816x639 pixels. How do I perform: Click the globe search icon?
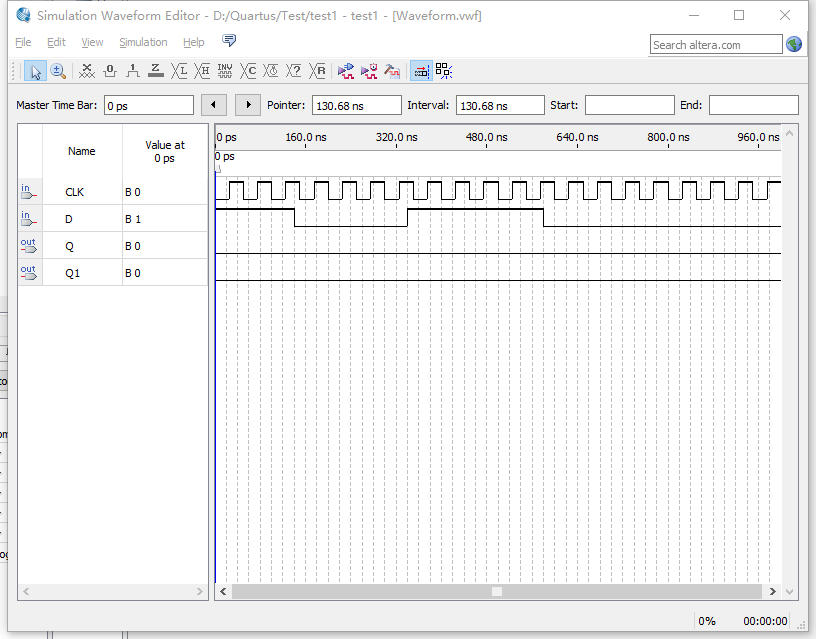point(794,45)
